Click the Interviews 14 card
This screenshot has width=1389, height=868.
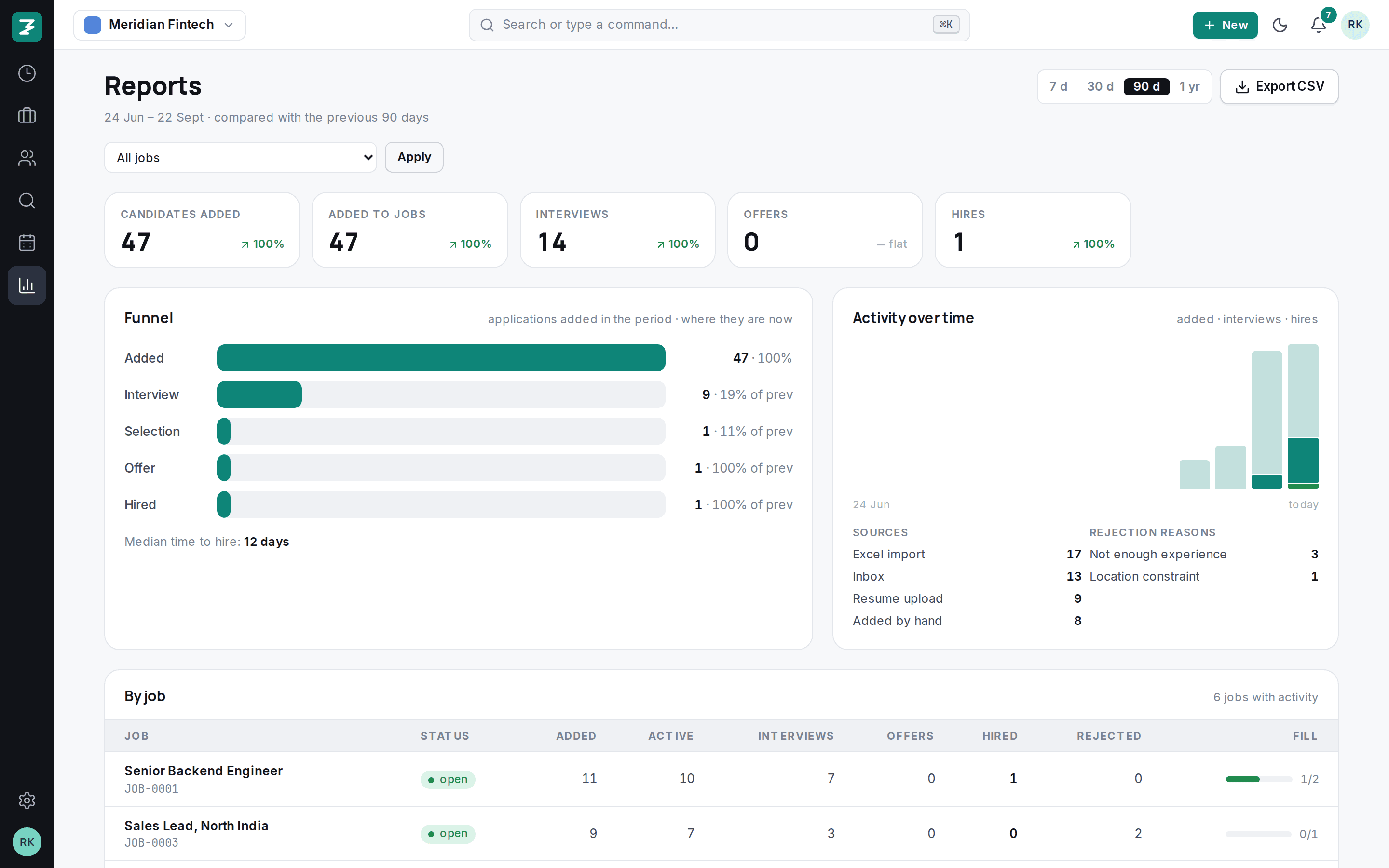pos(618,230)
